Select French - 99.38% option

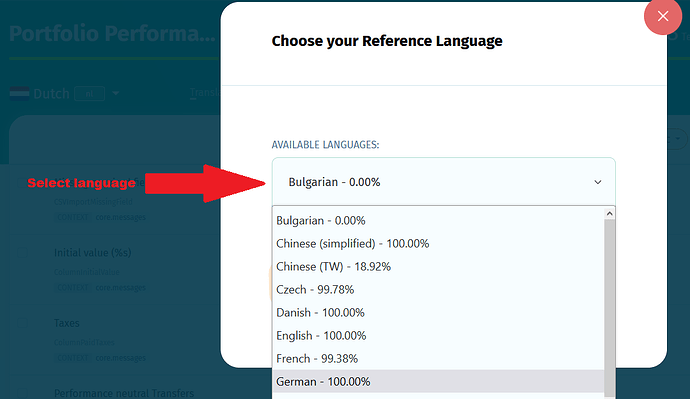pyautogui.click(x=438, y=359)
